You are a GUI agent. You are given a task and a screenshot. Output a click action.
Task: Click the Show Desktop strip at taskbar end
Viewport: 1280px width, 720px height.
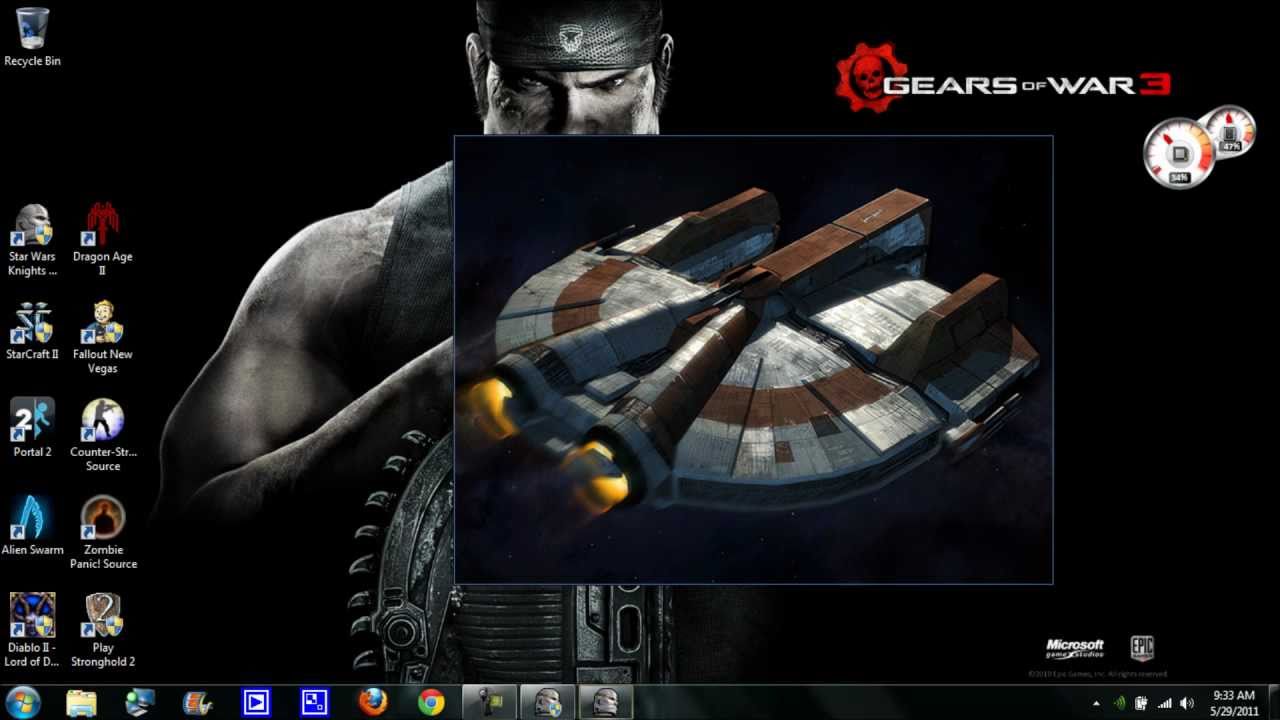point(1272,702)
